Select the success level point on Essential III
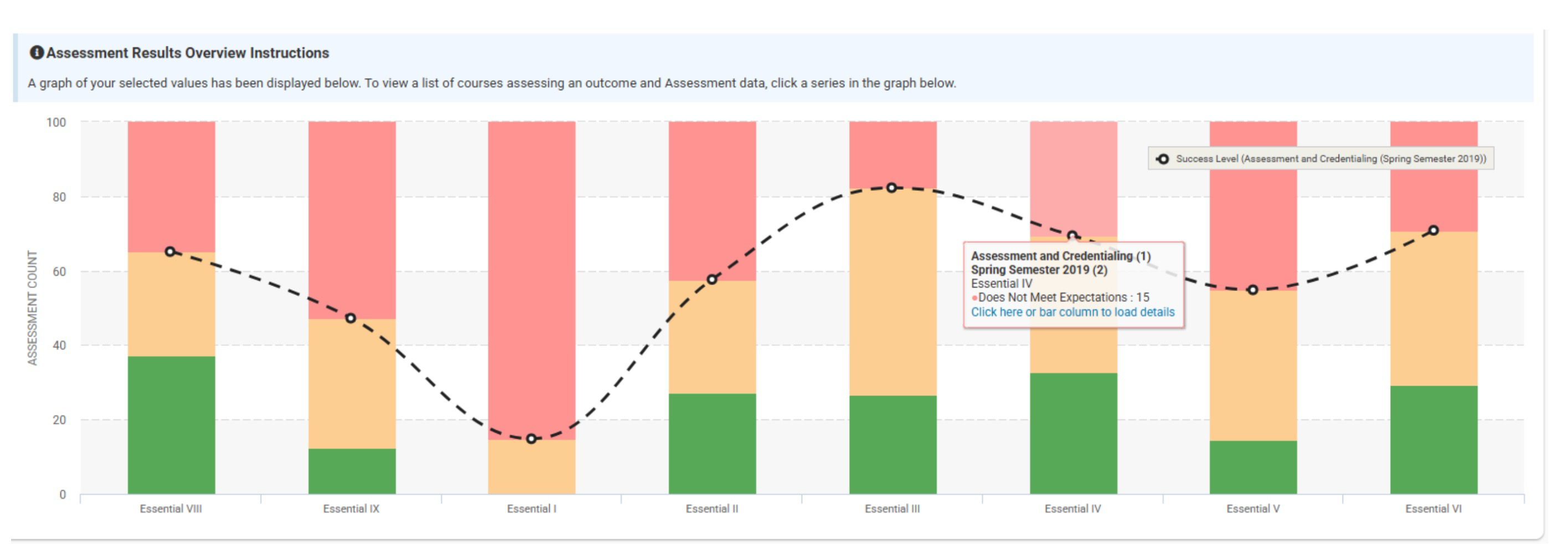Screen dimensions: 1568x551 (x=892, y=188)
